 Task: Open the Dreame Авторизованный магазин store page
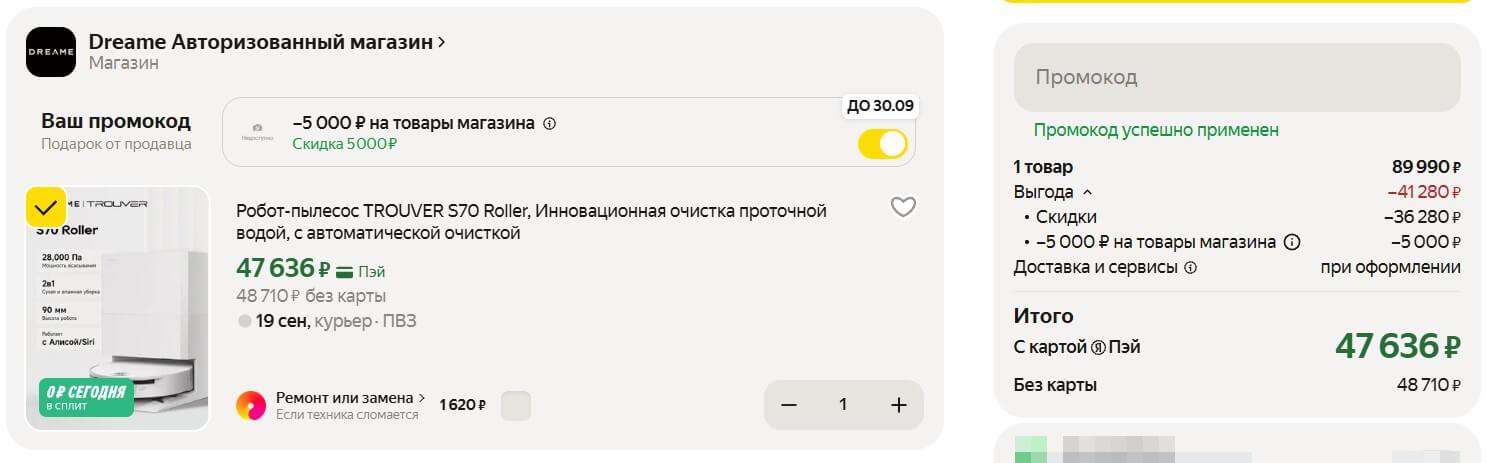point(267,42)
